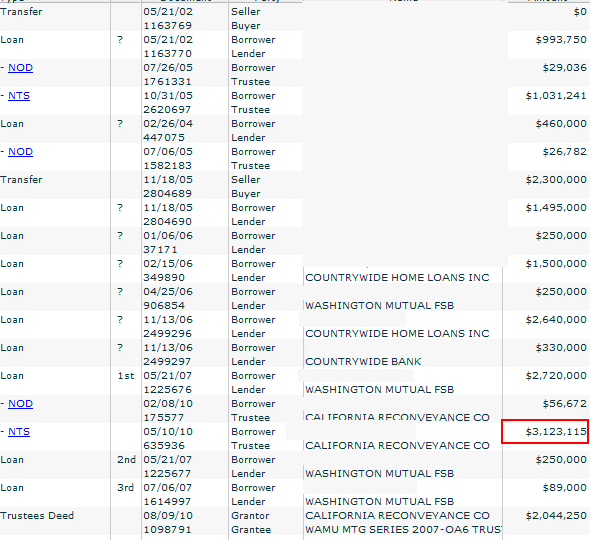The image size is (590, 540).
Task: Select the $2,044,250 Trustees Deed amount
Action: tap(556, 516)
